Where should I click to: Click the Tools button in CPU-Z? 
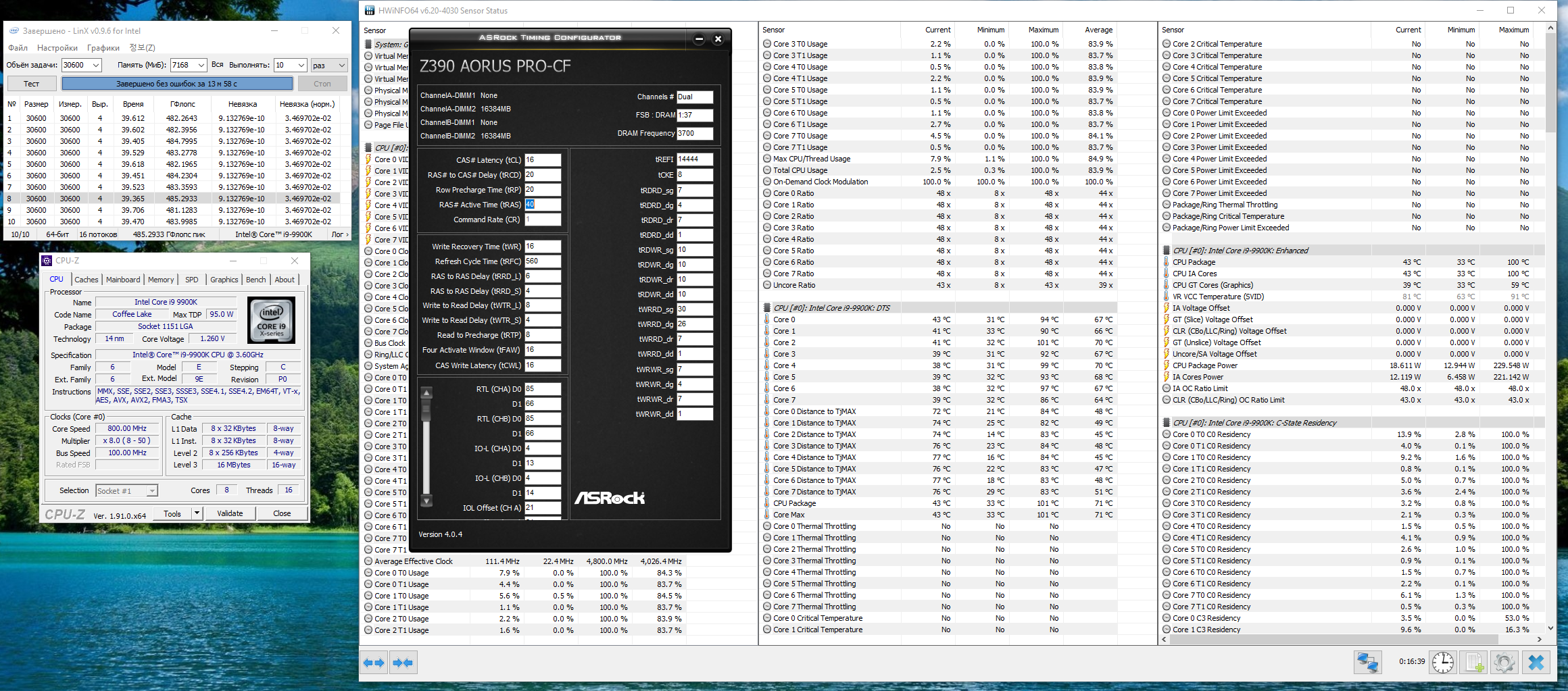click(172, 513)
